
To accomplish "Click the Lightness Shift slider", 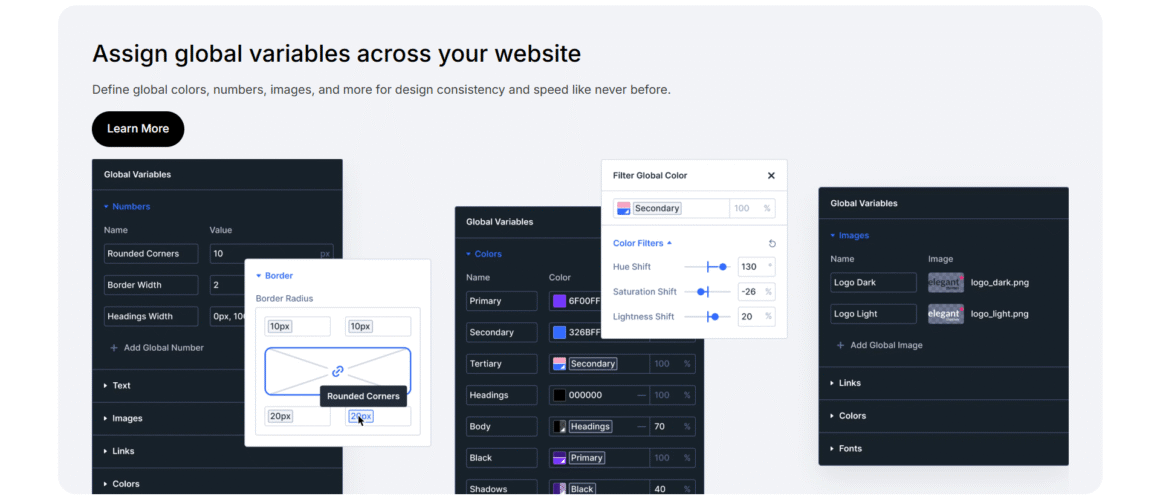I will (707, 317).
